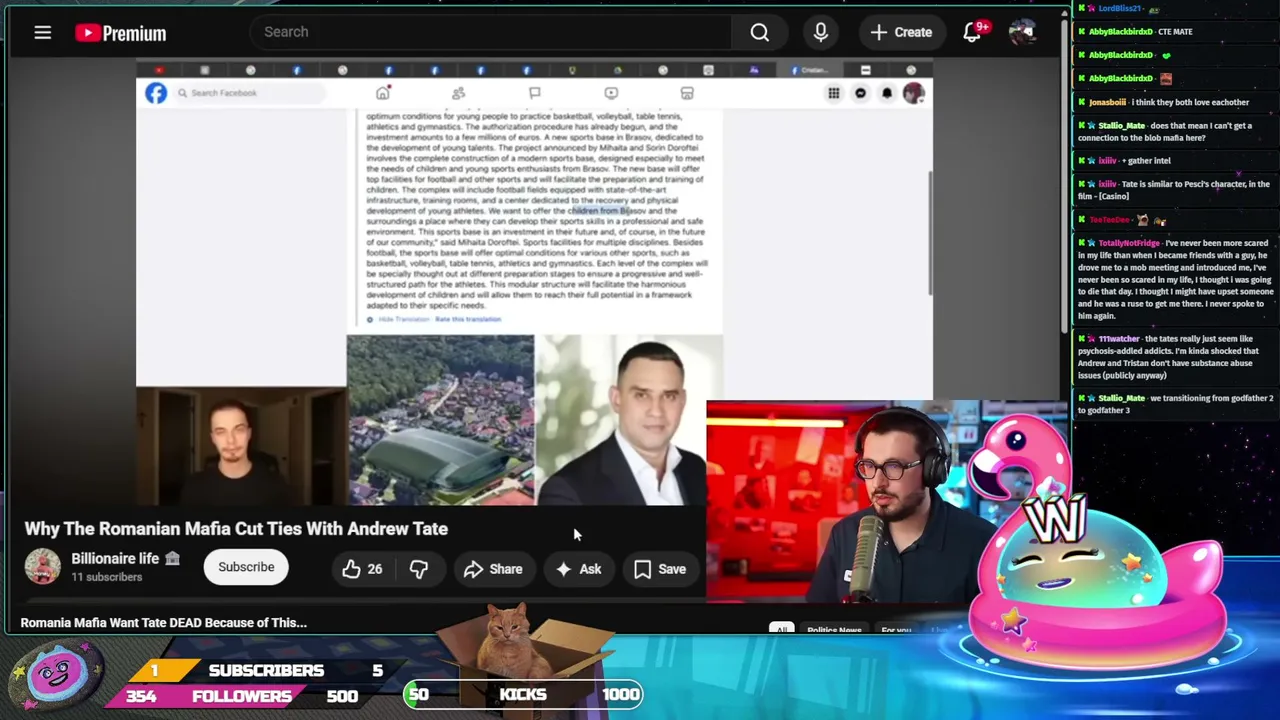Open the Create menu
This screenshot has height=720, width=1280.
[901, 32]
